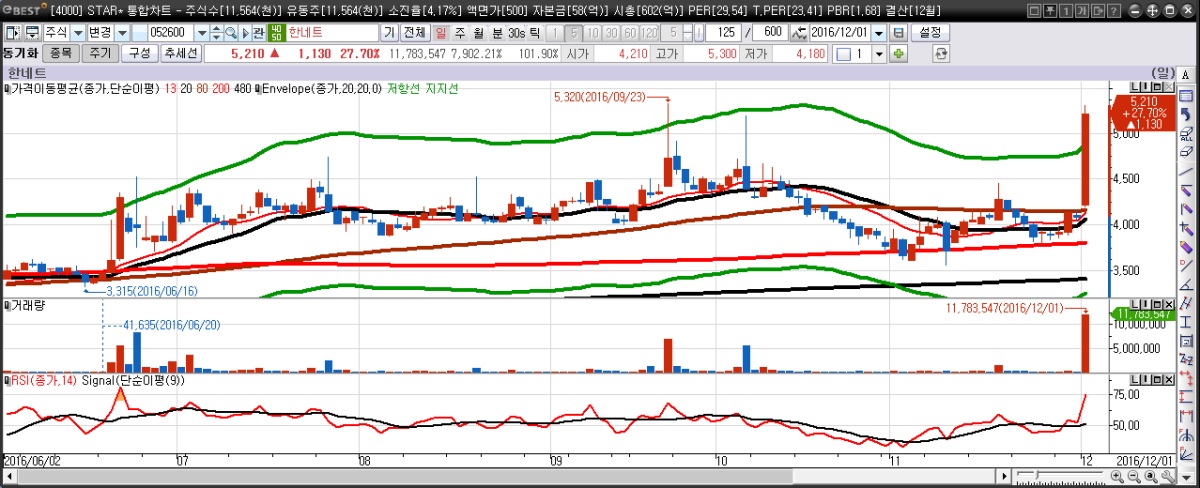Click the stock search magnifier icon
The width and height of the screenshot is (1200, 488).
click(230, 32)
